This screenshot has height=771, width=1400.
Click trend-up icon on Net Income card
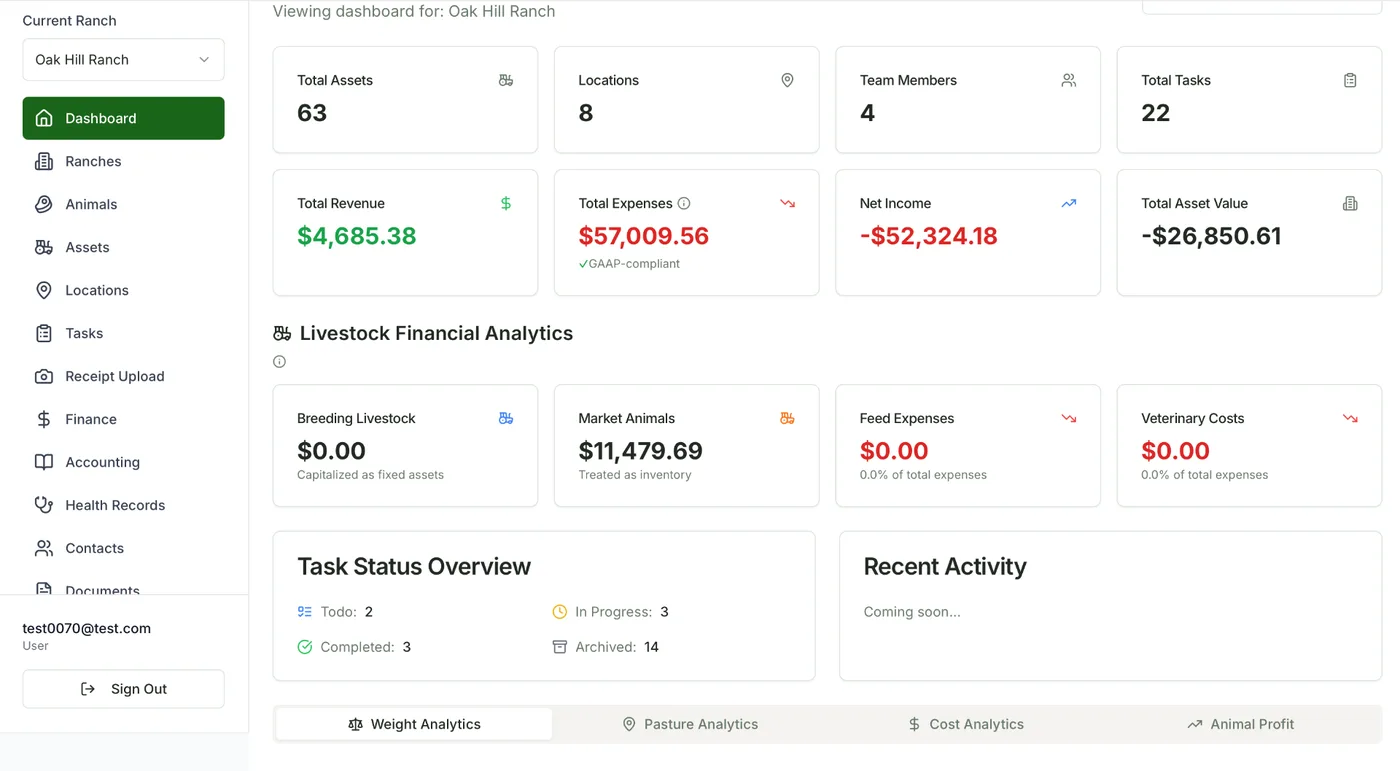click(x=1069, y=203)
